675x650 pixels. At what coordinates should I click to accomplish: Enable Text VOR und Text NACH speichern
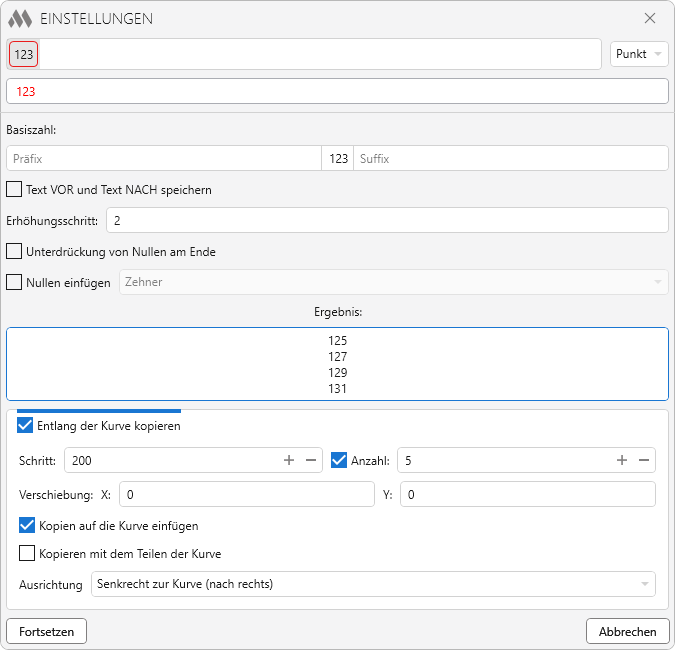pos(14,189)
